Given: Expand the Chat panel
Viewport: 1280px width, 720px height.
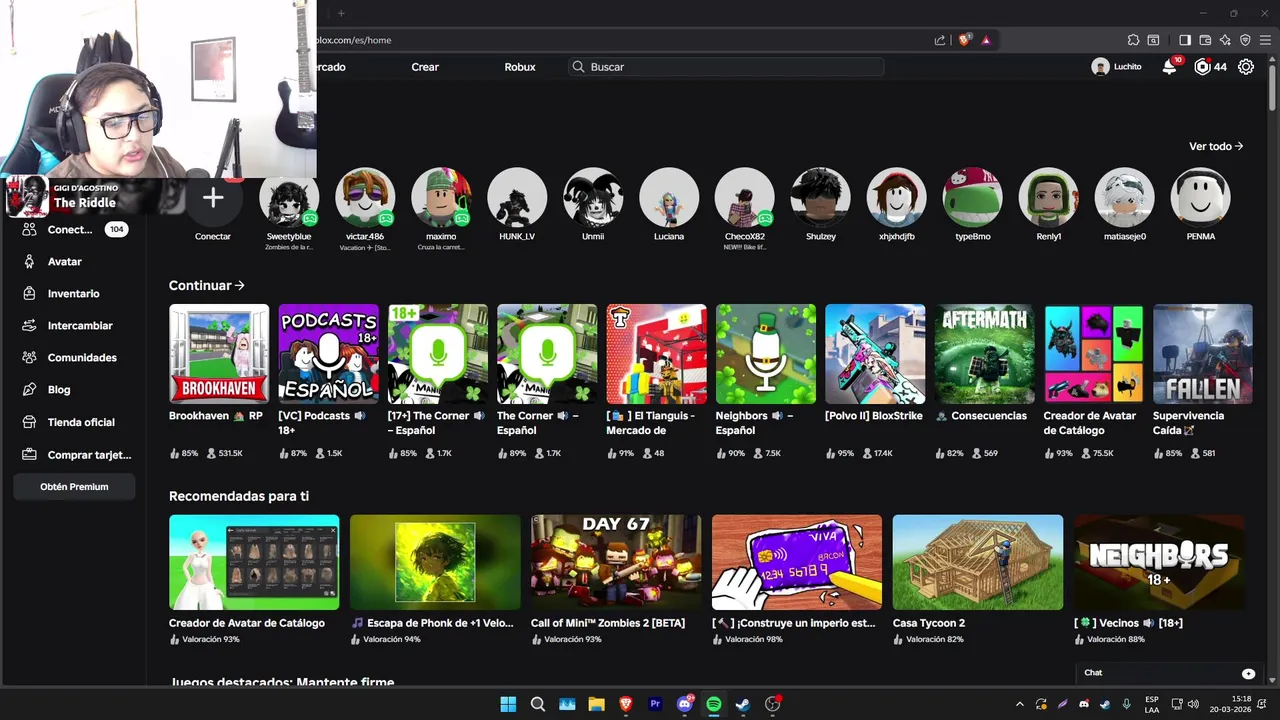Looking at the screenshot, I should click(x=1170, y=673).
